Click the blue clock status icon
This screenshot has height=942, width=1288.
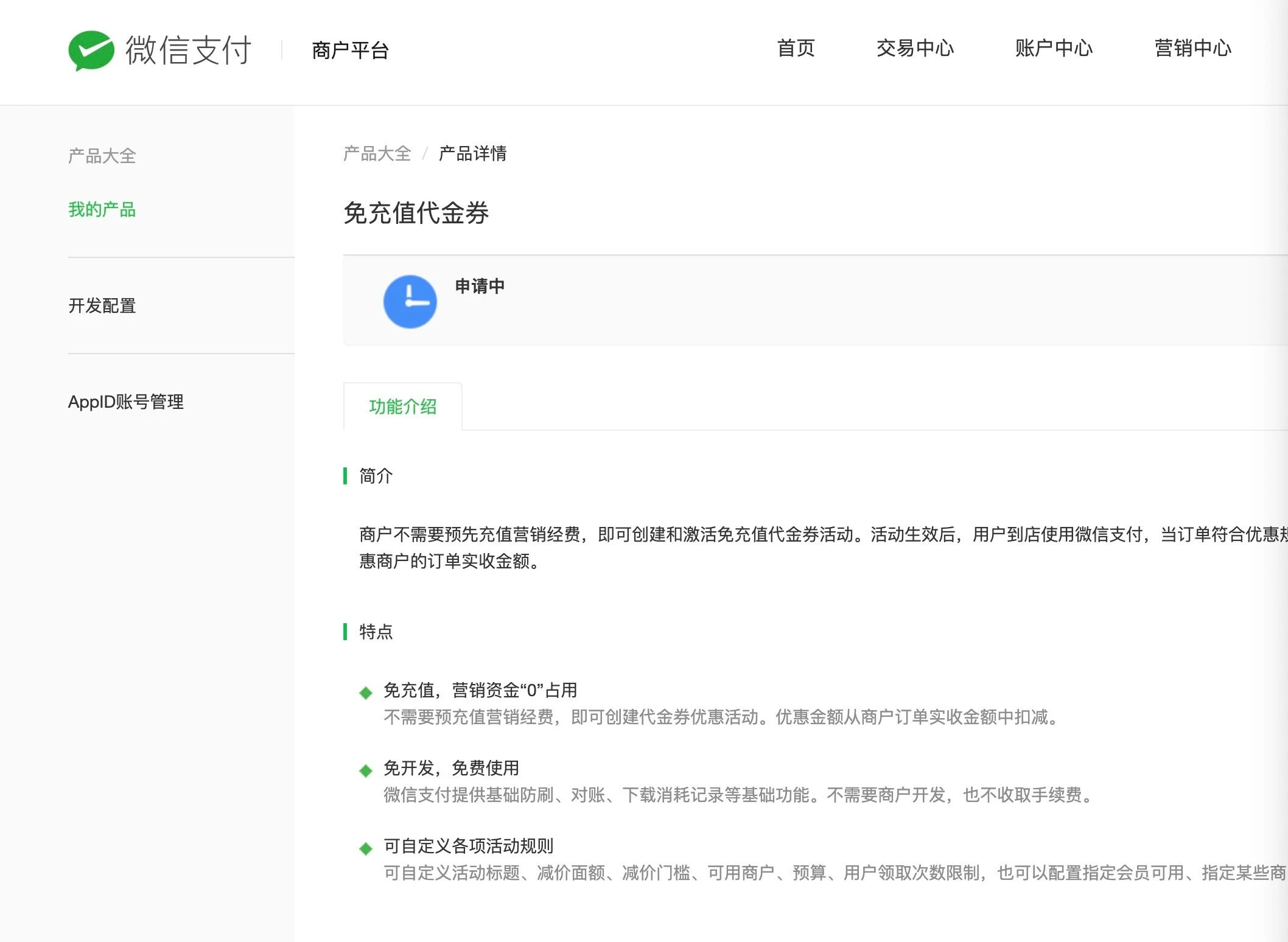410,302
